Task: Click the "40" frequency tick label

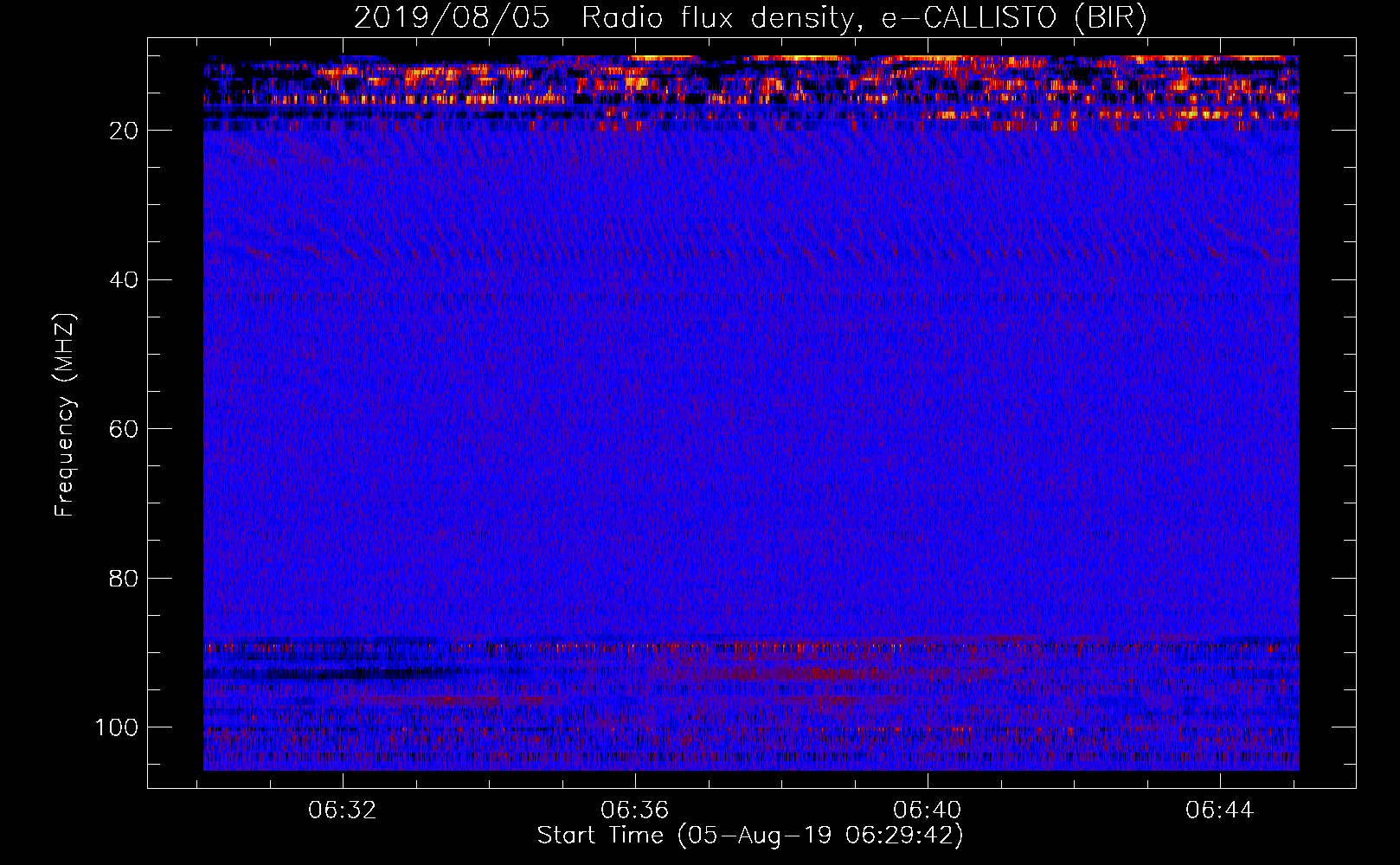Action: click(x=124, y=280)
